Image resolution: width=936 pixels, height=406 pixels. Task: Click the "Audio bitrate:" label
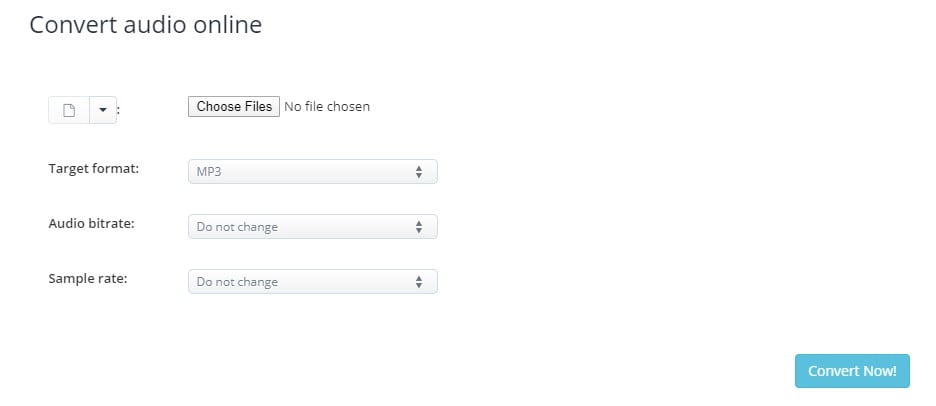91,223
